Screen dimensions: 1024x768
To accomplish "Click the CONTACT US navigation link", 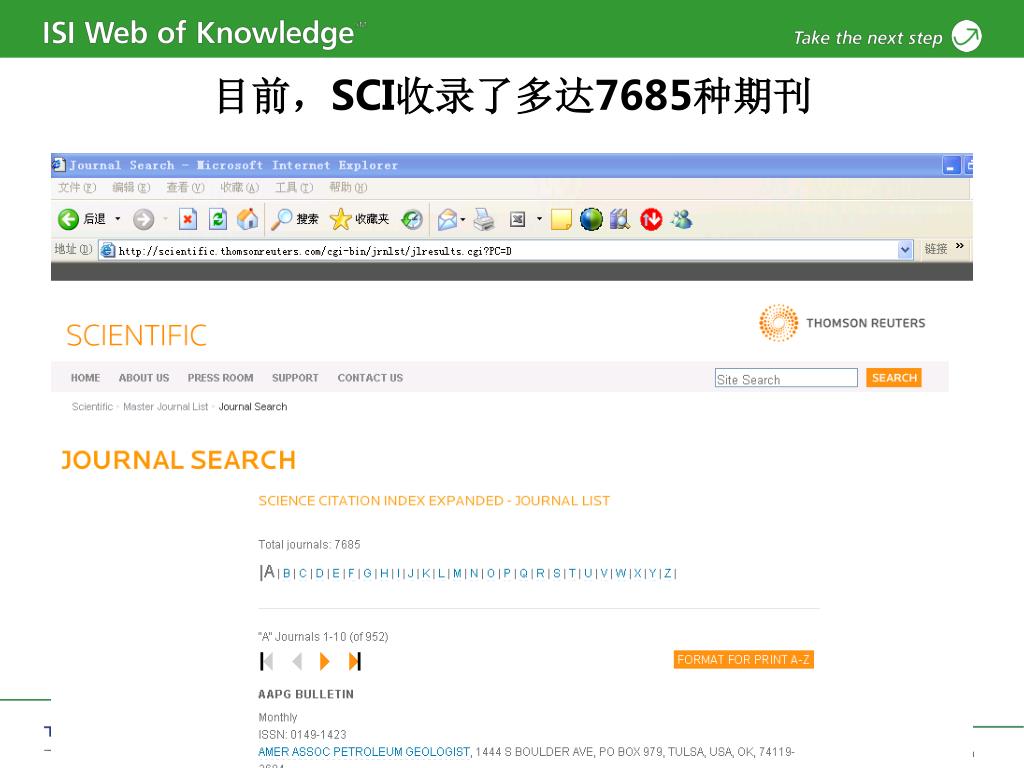I will point(370,377).
